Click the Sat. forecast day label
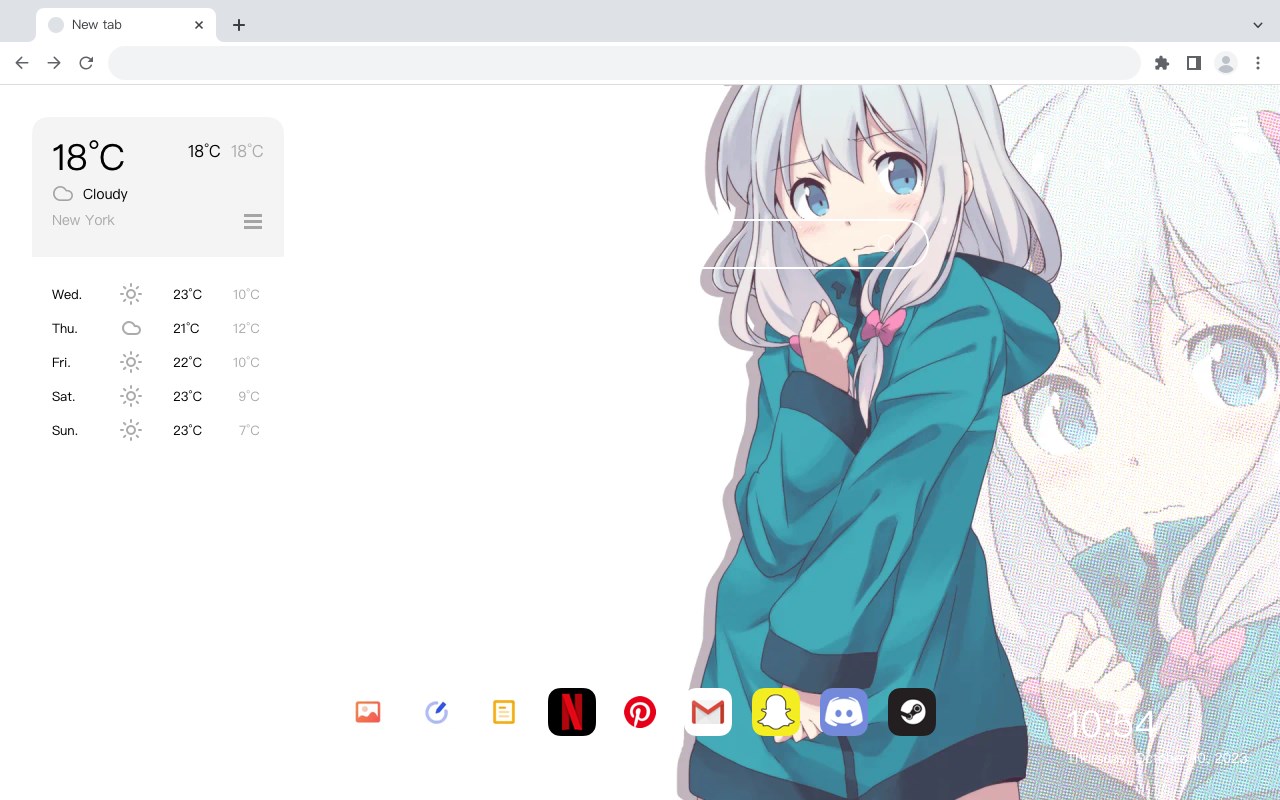 click(x=64, y=396)
